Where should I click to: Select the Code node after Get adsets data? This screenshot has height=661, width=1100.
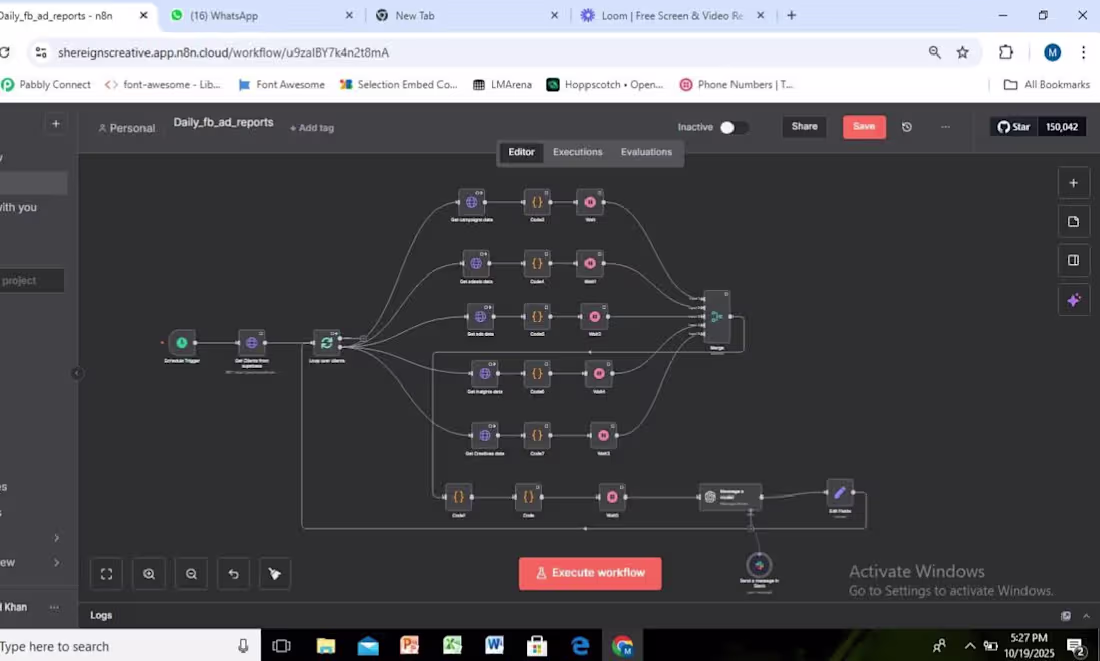(x=537, y=263)
